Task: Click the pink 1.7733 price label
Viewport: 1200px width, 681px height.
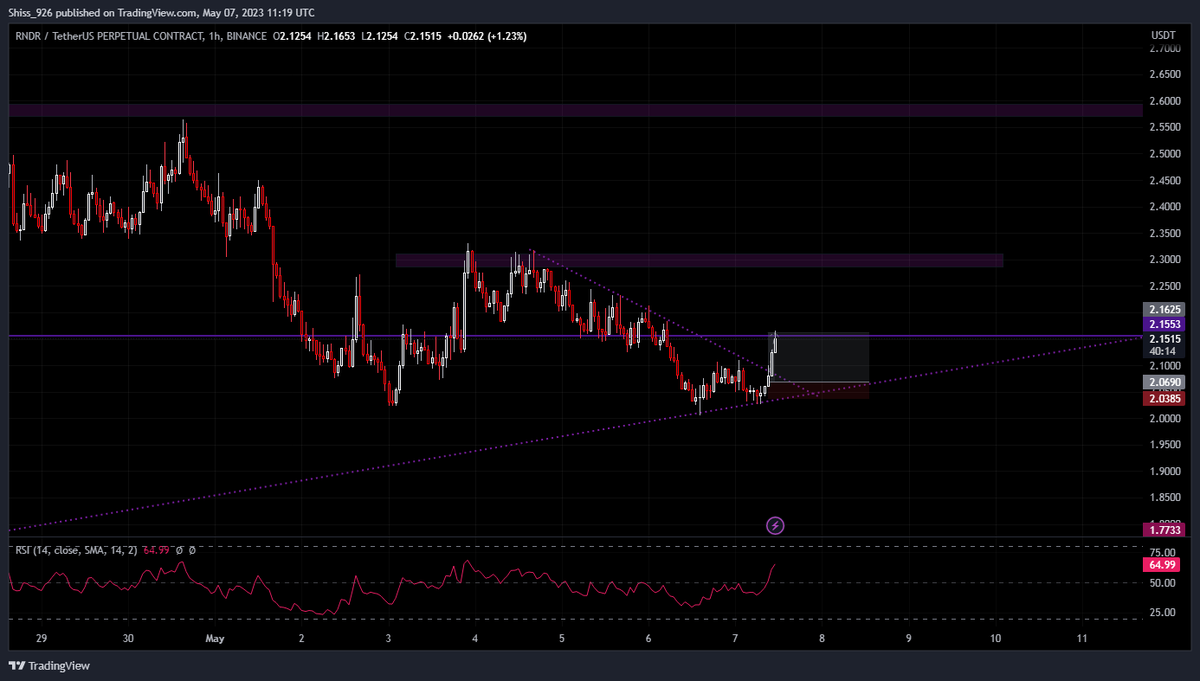Action: click(1163, 530)
